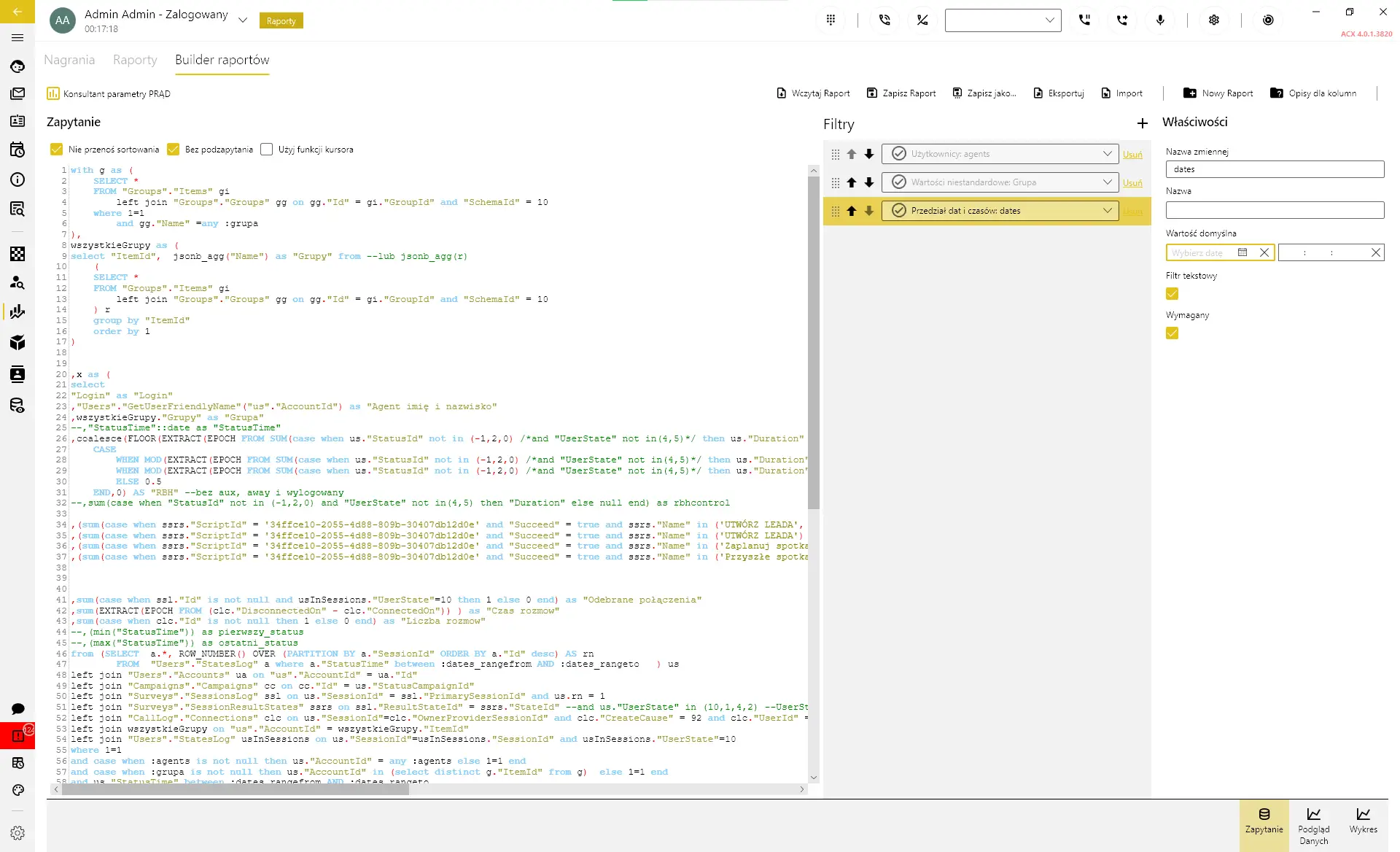Click the plus icon to add filter
This screenshot has width=1400, height=852.
pyautogui.click(x=1142, y=124)
